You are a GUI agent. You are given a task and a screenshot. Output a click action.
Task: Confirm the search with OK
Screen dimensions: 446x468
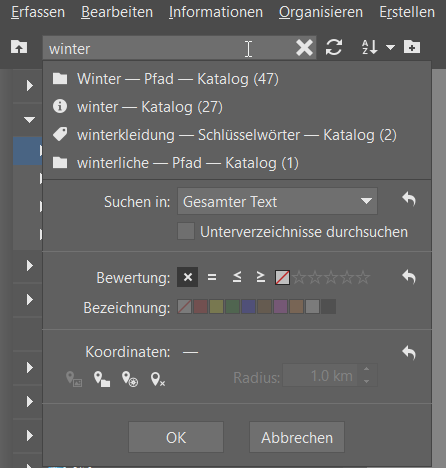[x=176, y=437]
